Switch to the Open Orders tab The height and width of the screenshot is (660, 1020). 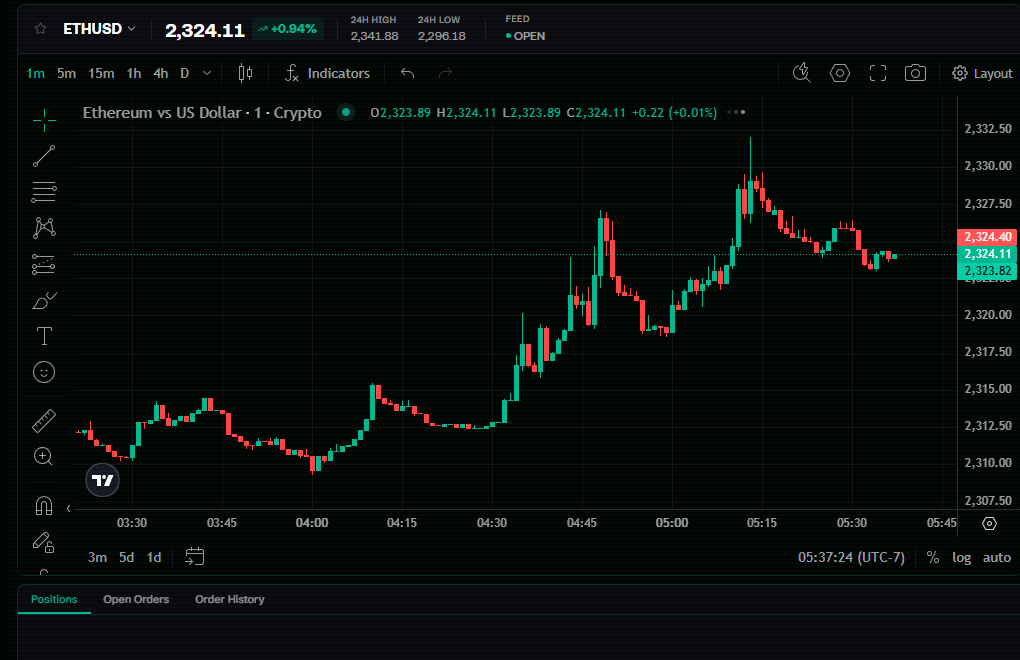136,600
